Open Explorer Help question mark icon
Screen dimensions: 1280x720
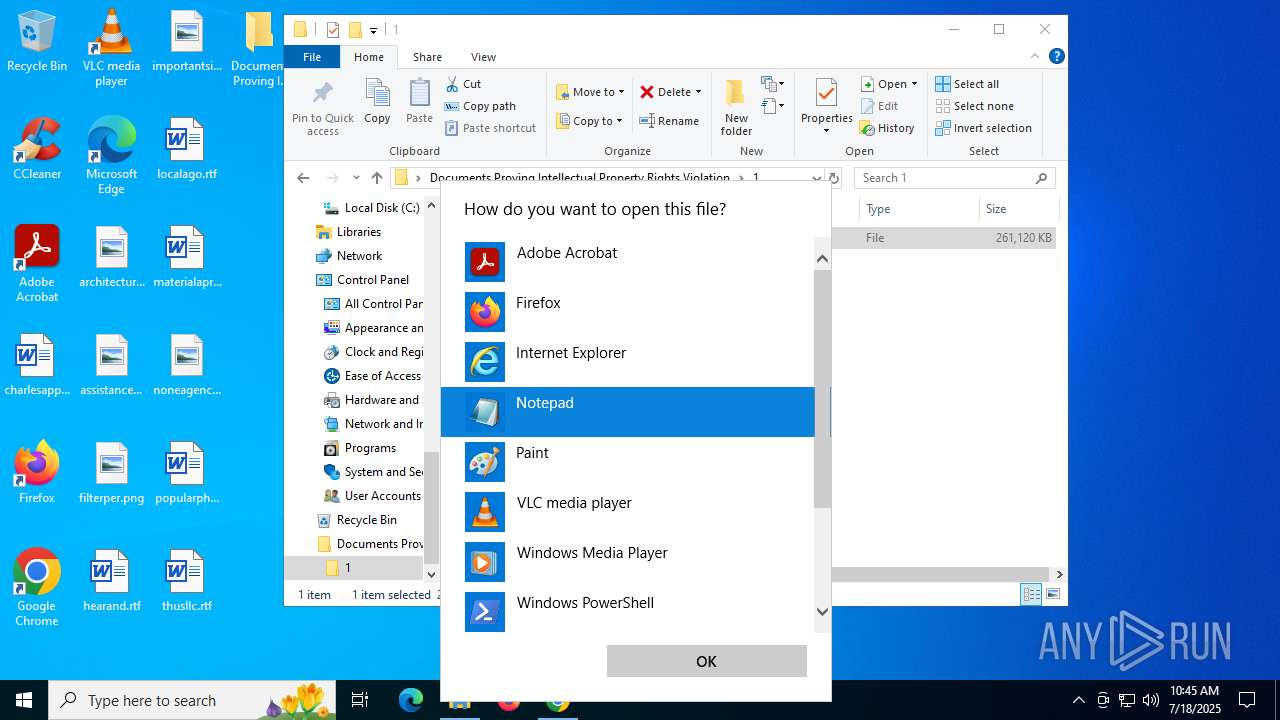point(1056,57)
